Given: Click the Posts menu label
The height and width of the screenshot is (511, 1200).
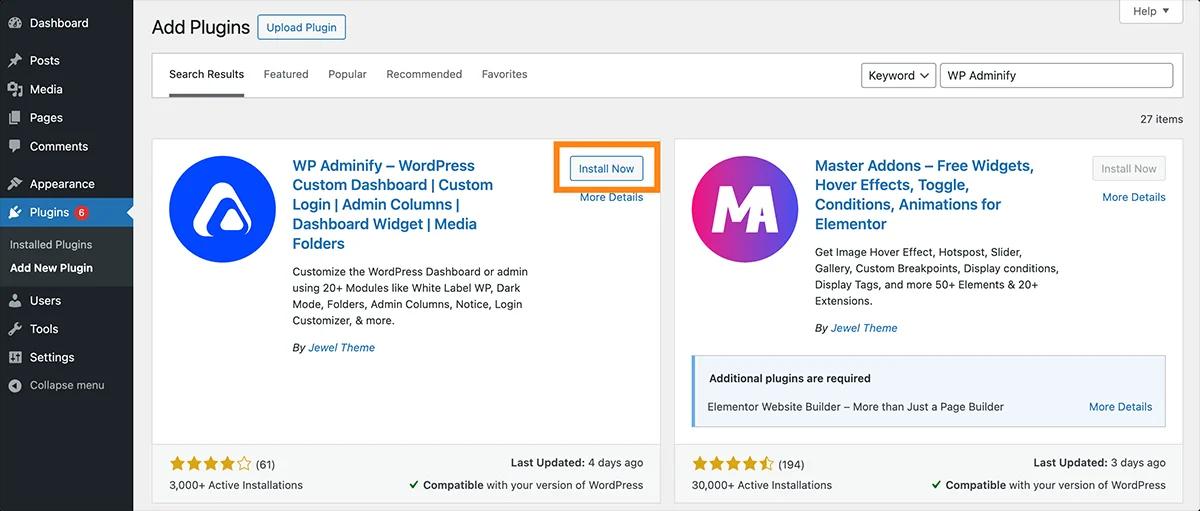Looking at the screenshot, I should point(45,60).
